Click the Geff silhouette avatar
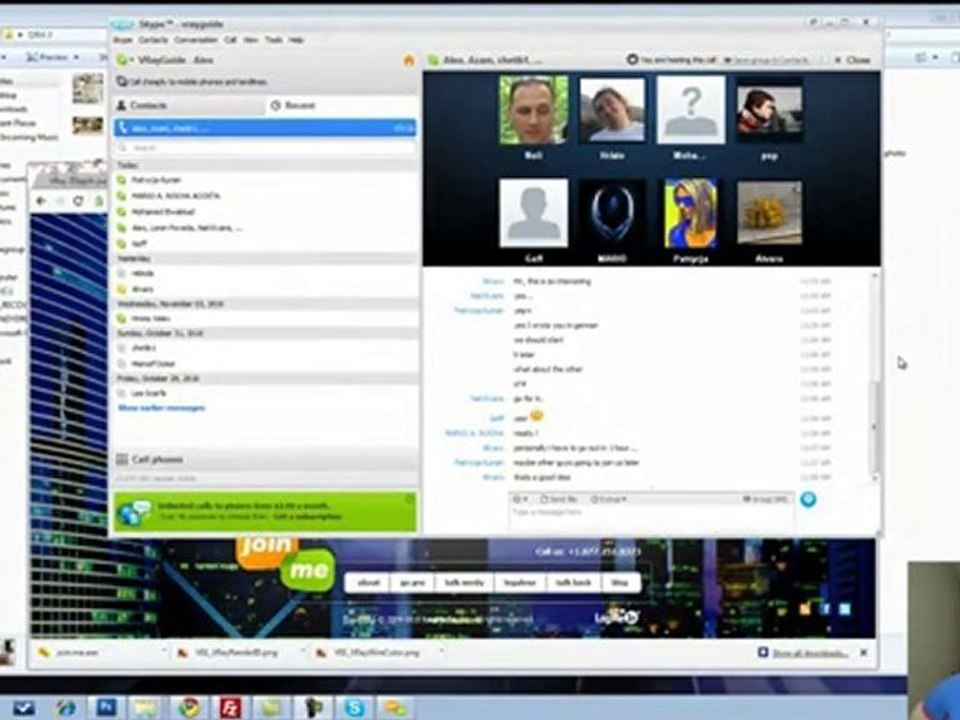Screen dimensions: 960x720 (x=533, y=213)
